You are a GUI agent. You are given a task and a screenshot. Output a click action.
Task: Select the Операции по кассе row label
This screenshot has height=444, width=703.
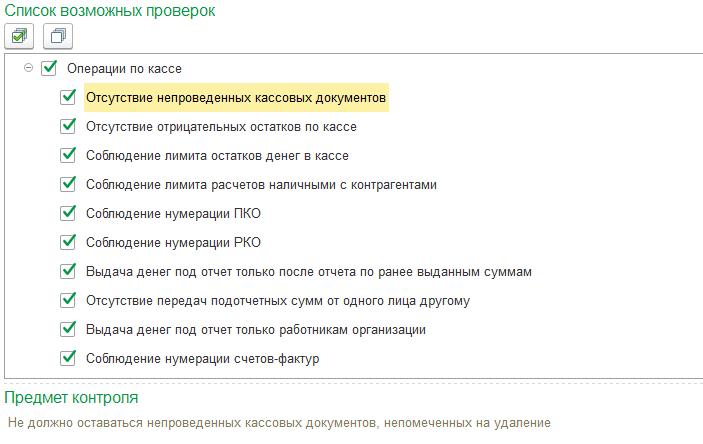(x=124, y=69)
